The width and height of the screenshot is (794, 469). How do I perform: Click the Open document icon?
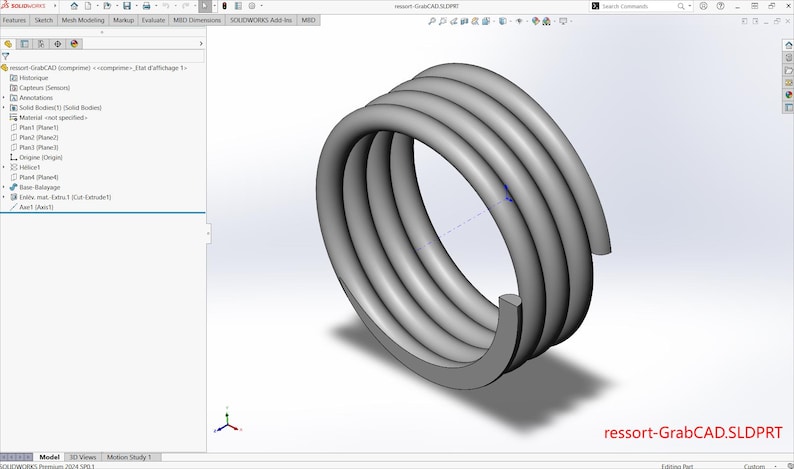point(107,6)
